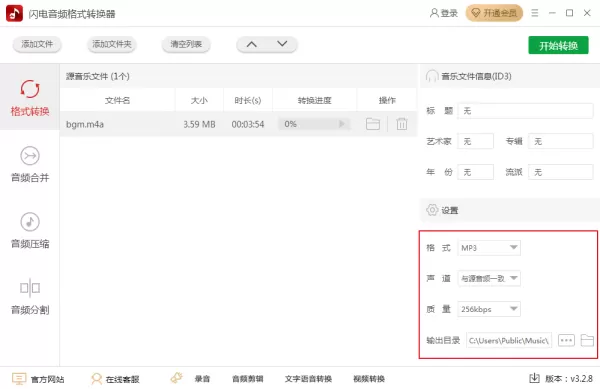Open the 音频剪辑 audio editing tool
The height and width of the screenshot is (389, 600).
pyautogui.click(x=248, y=379)
